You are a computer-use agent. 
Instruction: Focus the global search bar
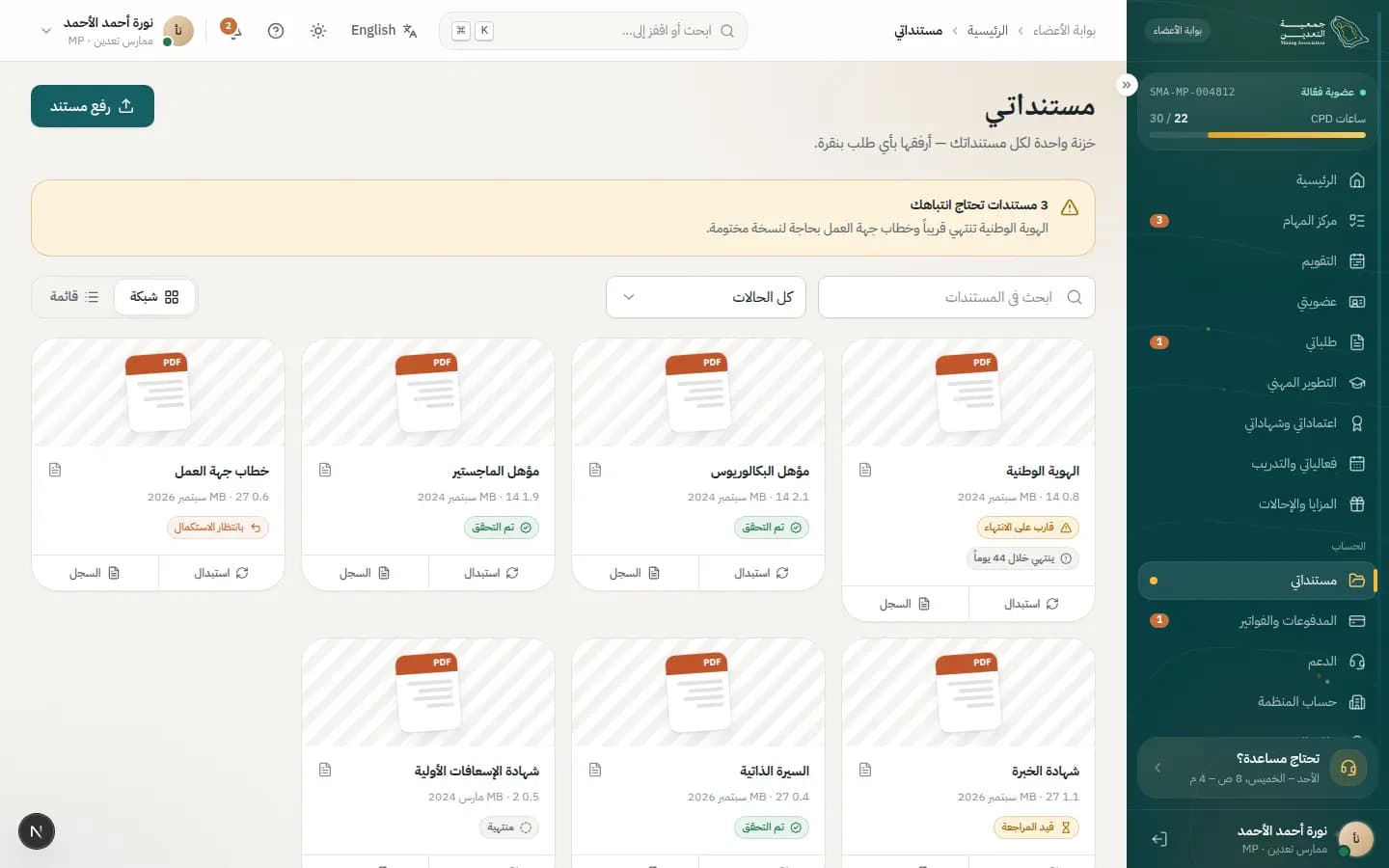coord(593,31)
